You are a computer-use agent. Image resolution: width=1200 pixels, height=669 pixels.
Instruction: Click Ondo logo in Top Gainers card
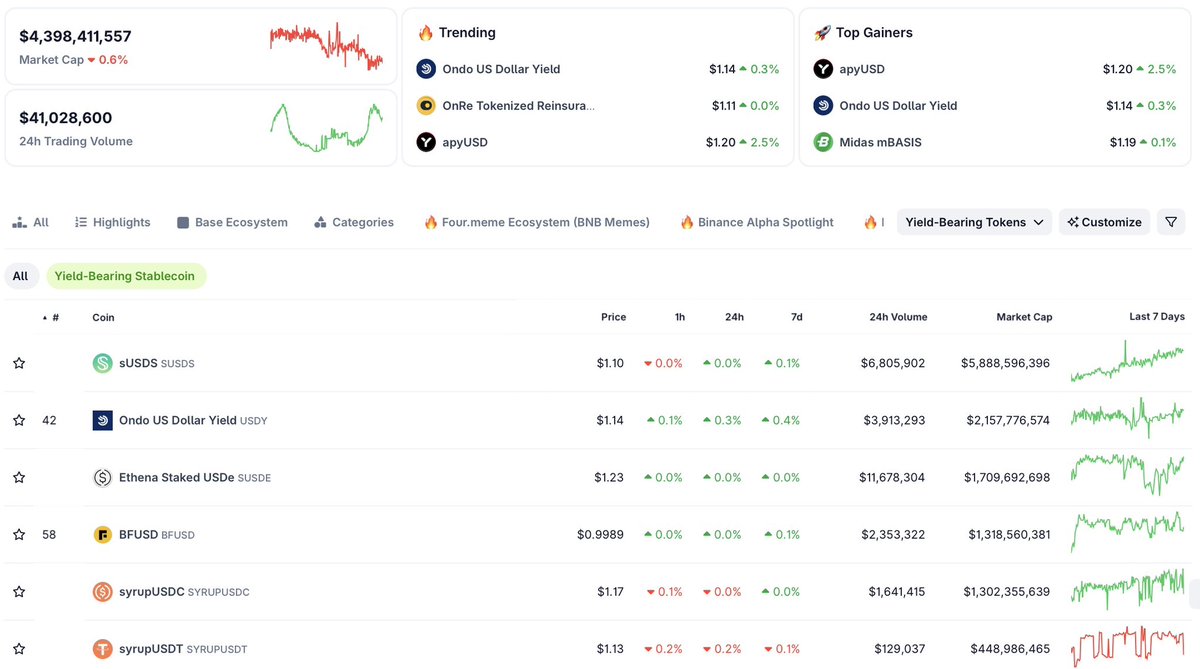click(823, 105)
